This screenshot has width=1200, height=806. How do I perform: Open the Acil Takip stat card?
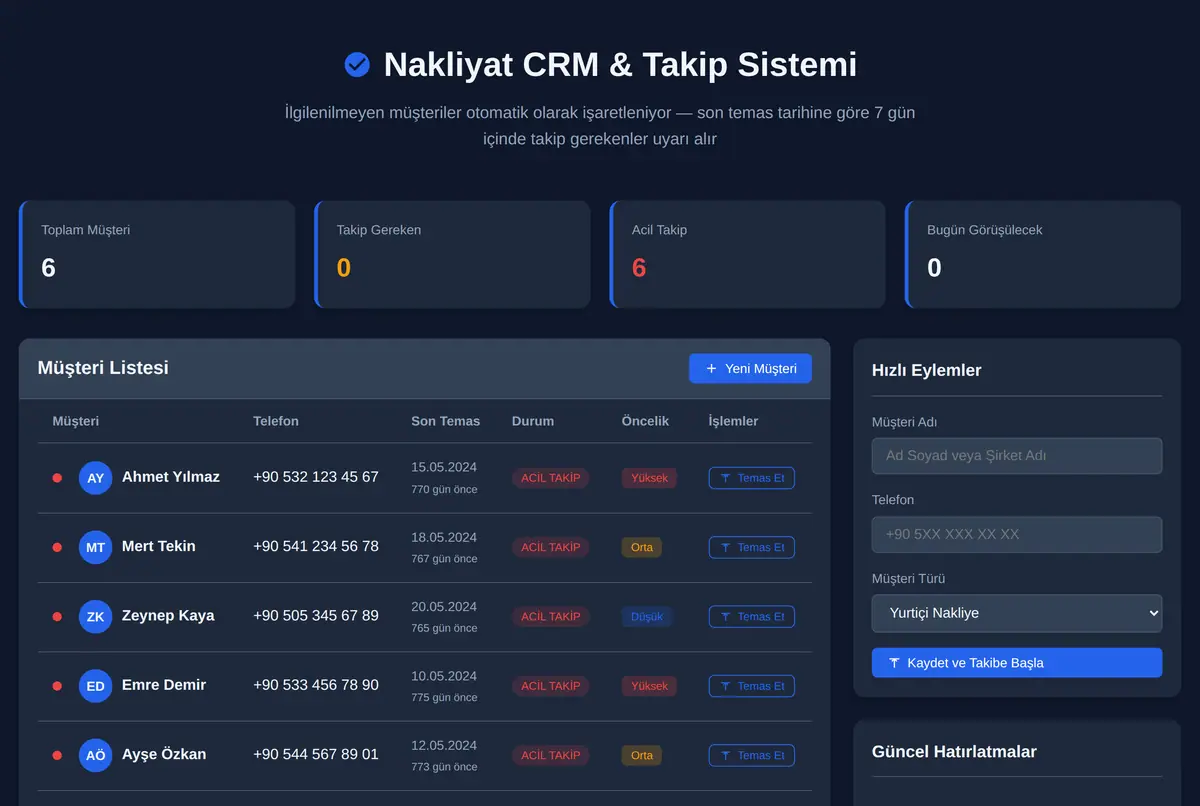click(x=747, y=254)
